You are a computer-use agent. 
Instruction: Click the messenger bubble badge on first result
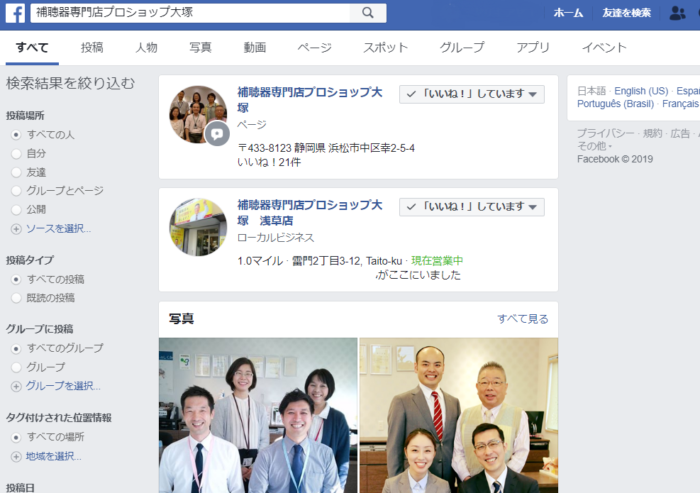[x=217, y=134]
